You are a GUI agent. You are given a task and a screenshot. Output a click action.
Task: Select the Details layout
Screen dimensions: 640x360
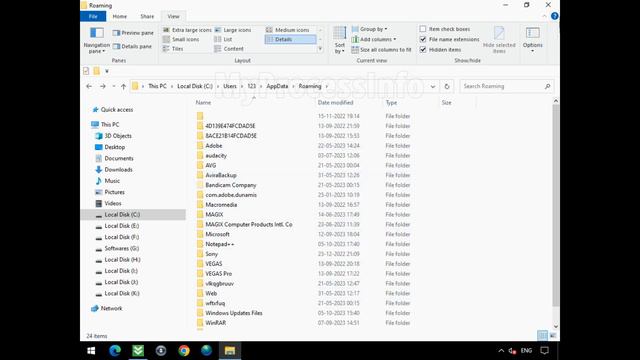[291, 39]
